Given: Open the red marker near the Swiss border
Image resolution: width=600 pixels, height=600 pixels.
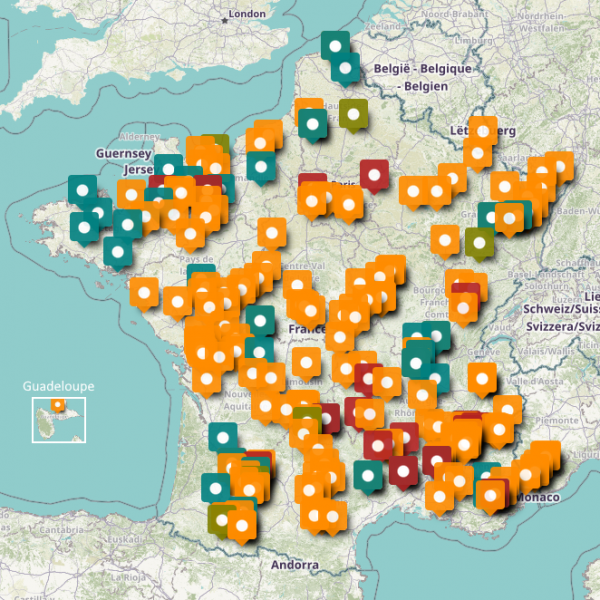Looking at the screenshot, I should [x=465, y=297].
